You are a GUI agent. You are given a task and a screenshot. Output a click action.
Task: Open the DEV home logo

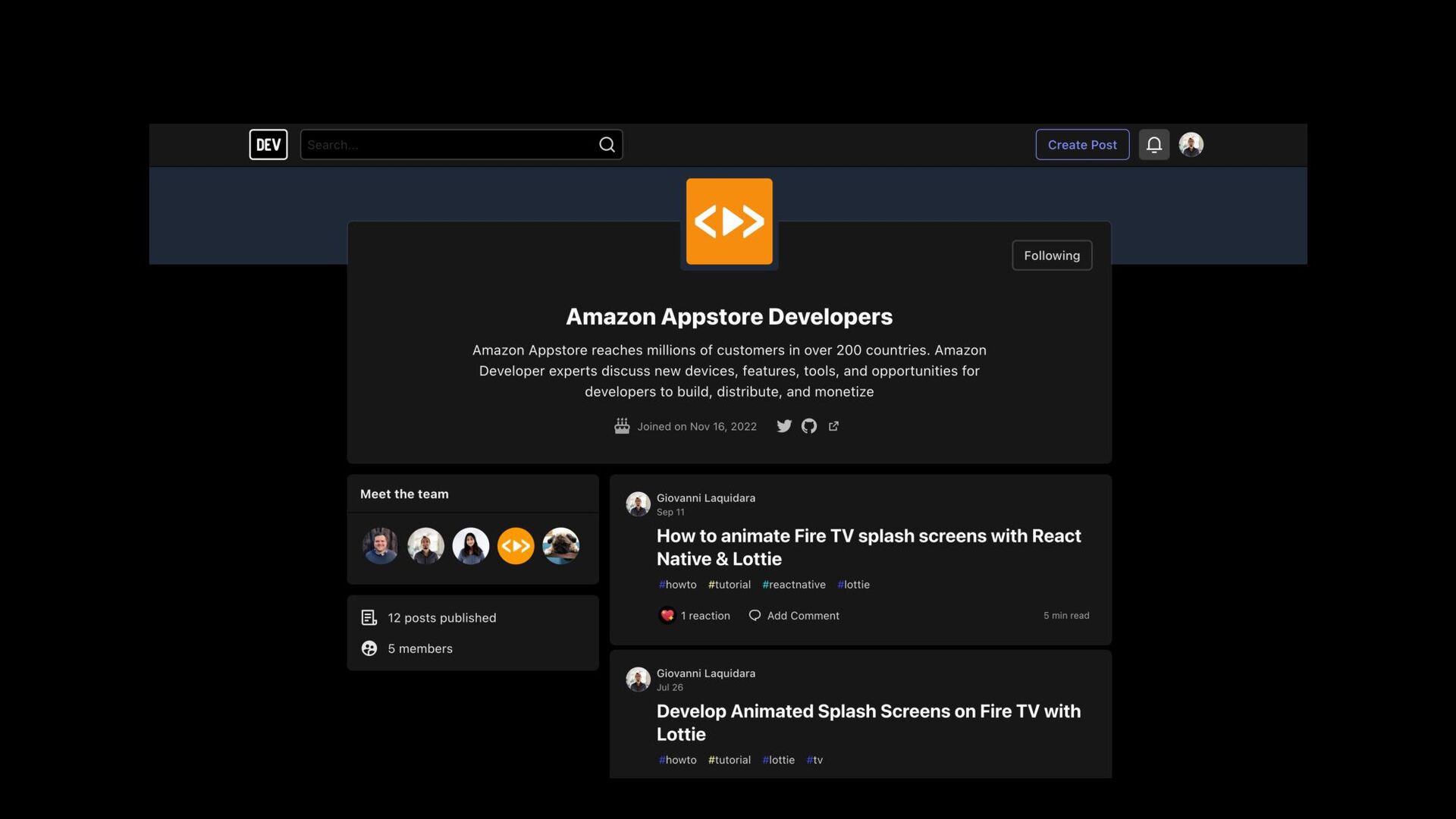268,145
